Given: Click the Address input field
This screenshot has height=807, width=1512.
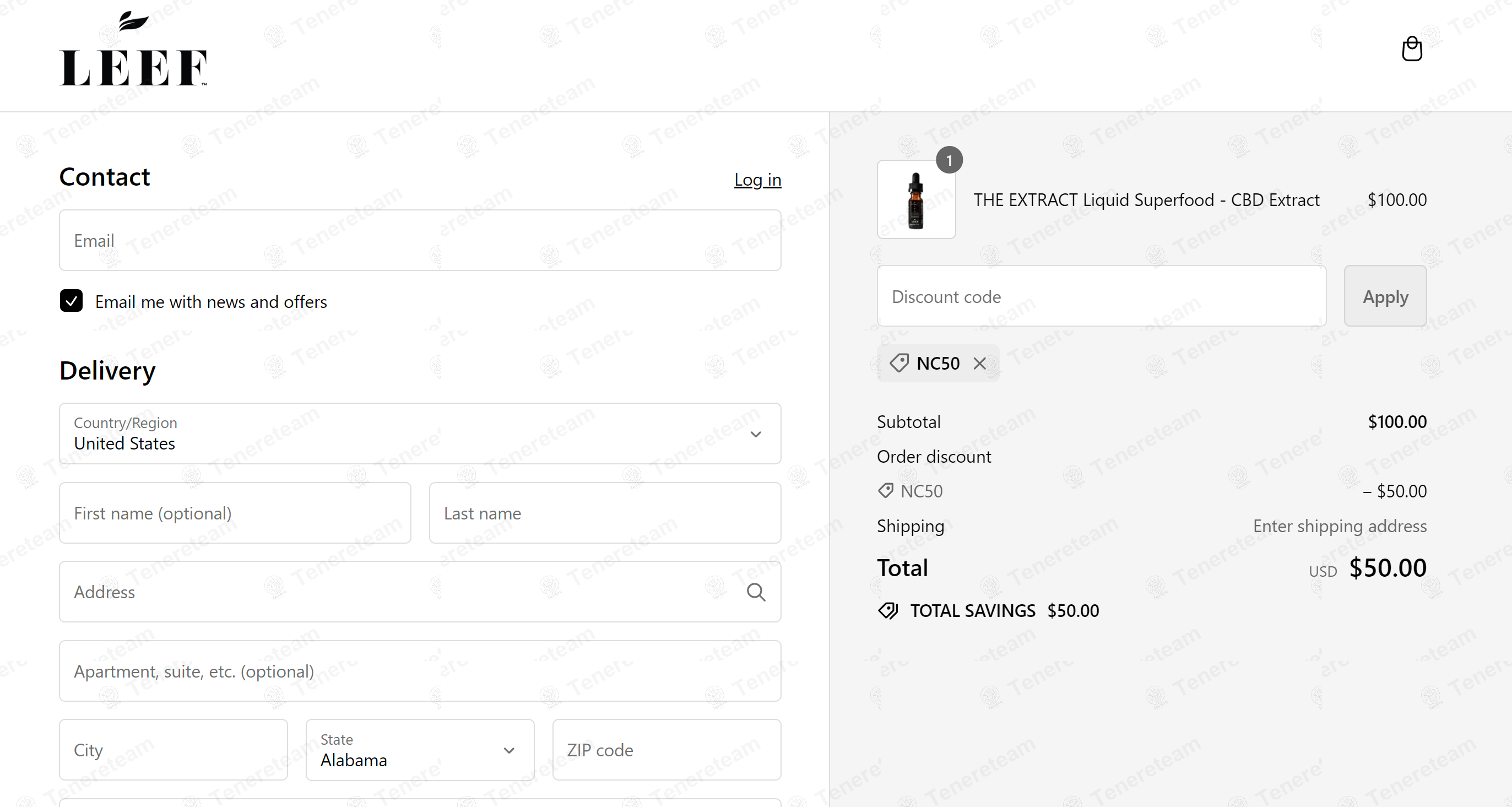Looking at the screenshot, I should coord(420,592).
